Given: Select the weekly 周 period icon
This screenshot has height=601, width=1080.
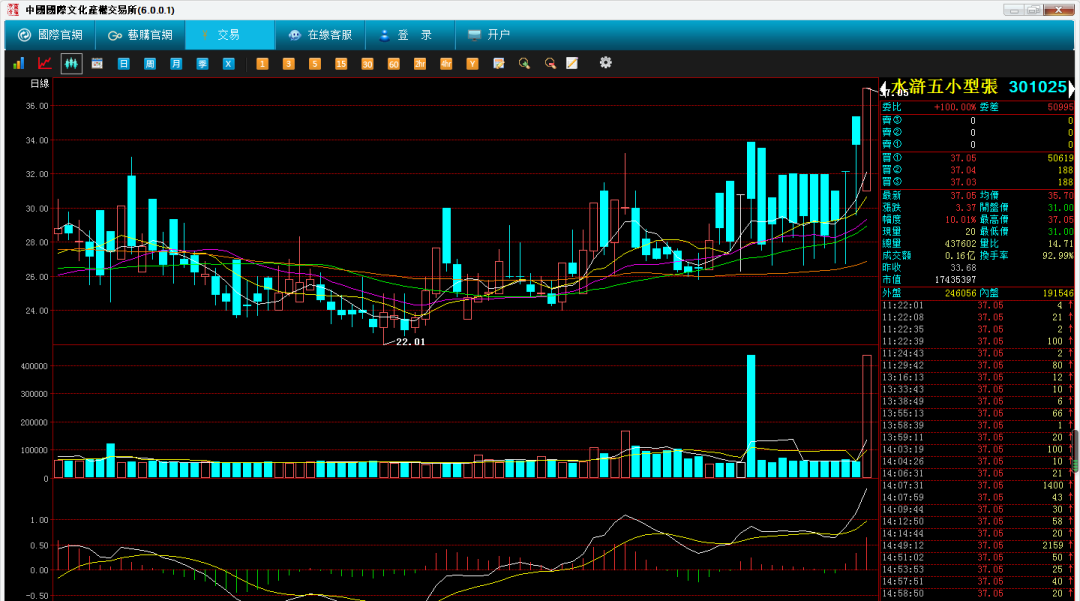Looking at the screenshot, I should click(x=149, y=63).
